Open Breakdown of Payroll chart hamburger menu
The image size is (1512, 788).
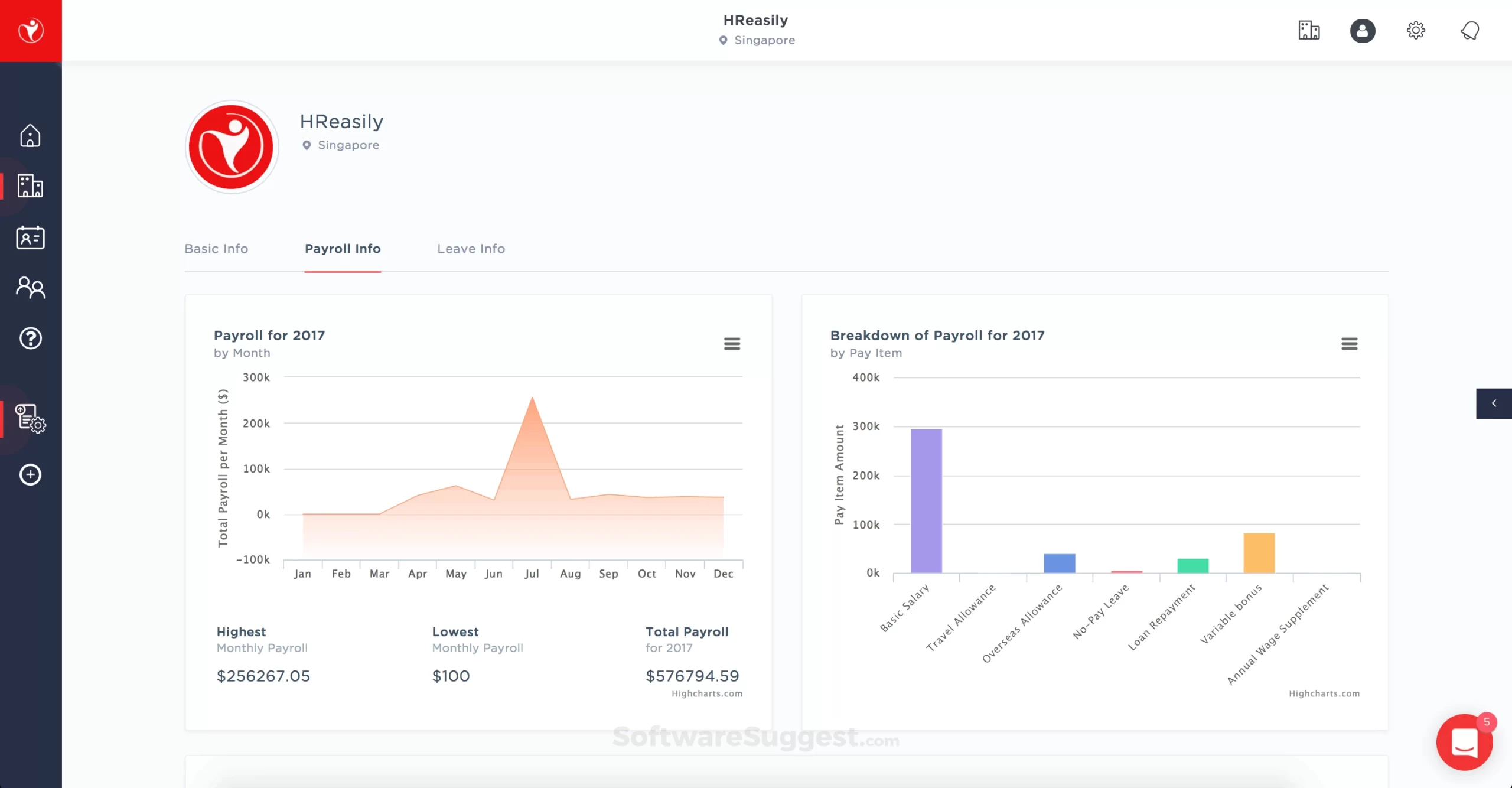coord(1349,344)
